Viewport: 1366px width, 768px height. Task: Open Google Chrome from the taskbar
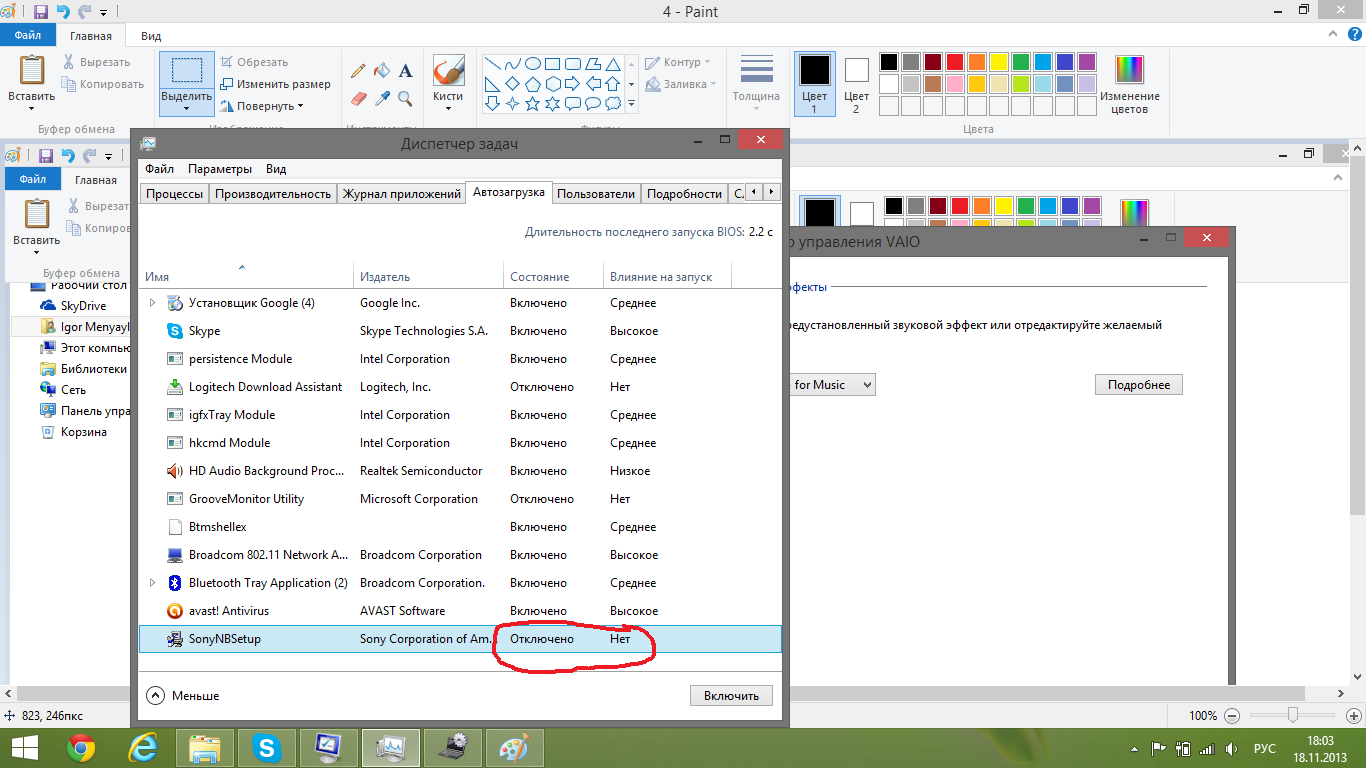click(81, 747)
